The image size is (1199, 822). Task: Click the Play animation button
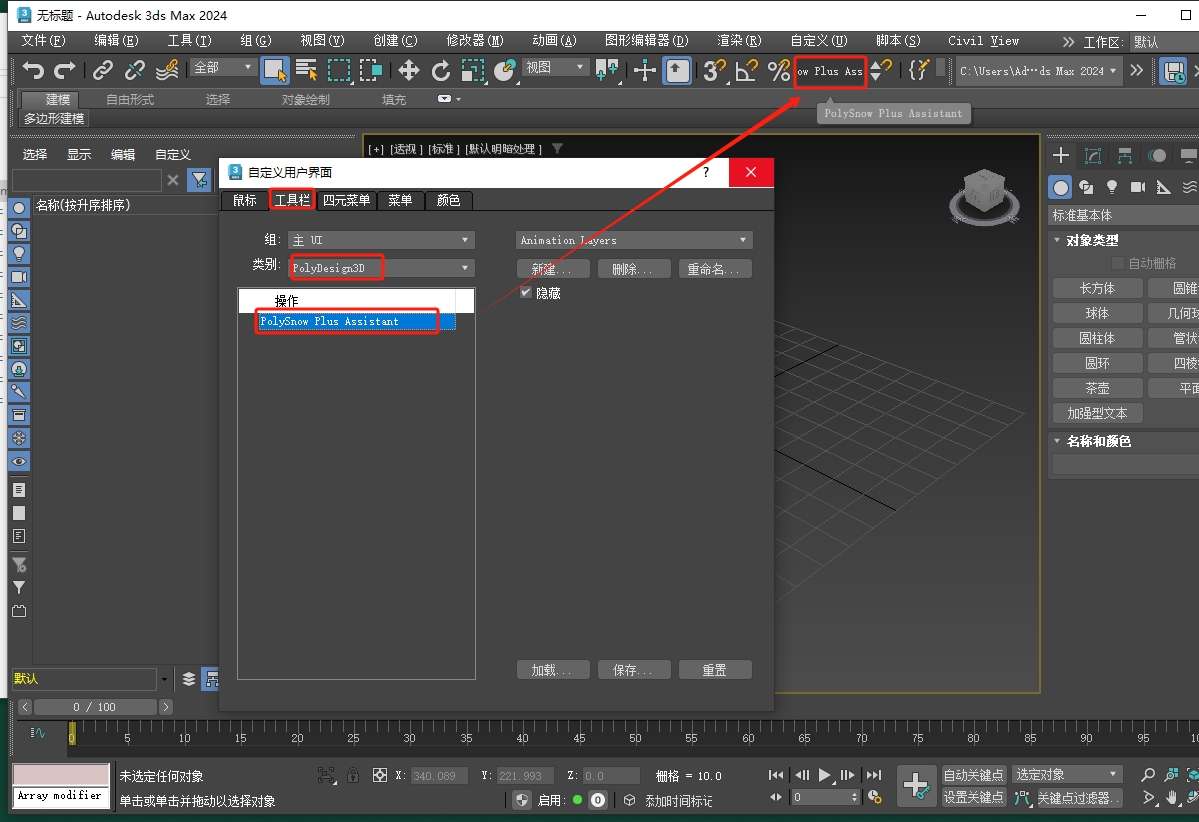click(825, 773)
